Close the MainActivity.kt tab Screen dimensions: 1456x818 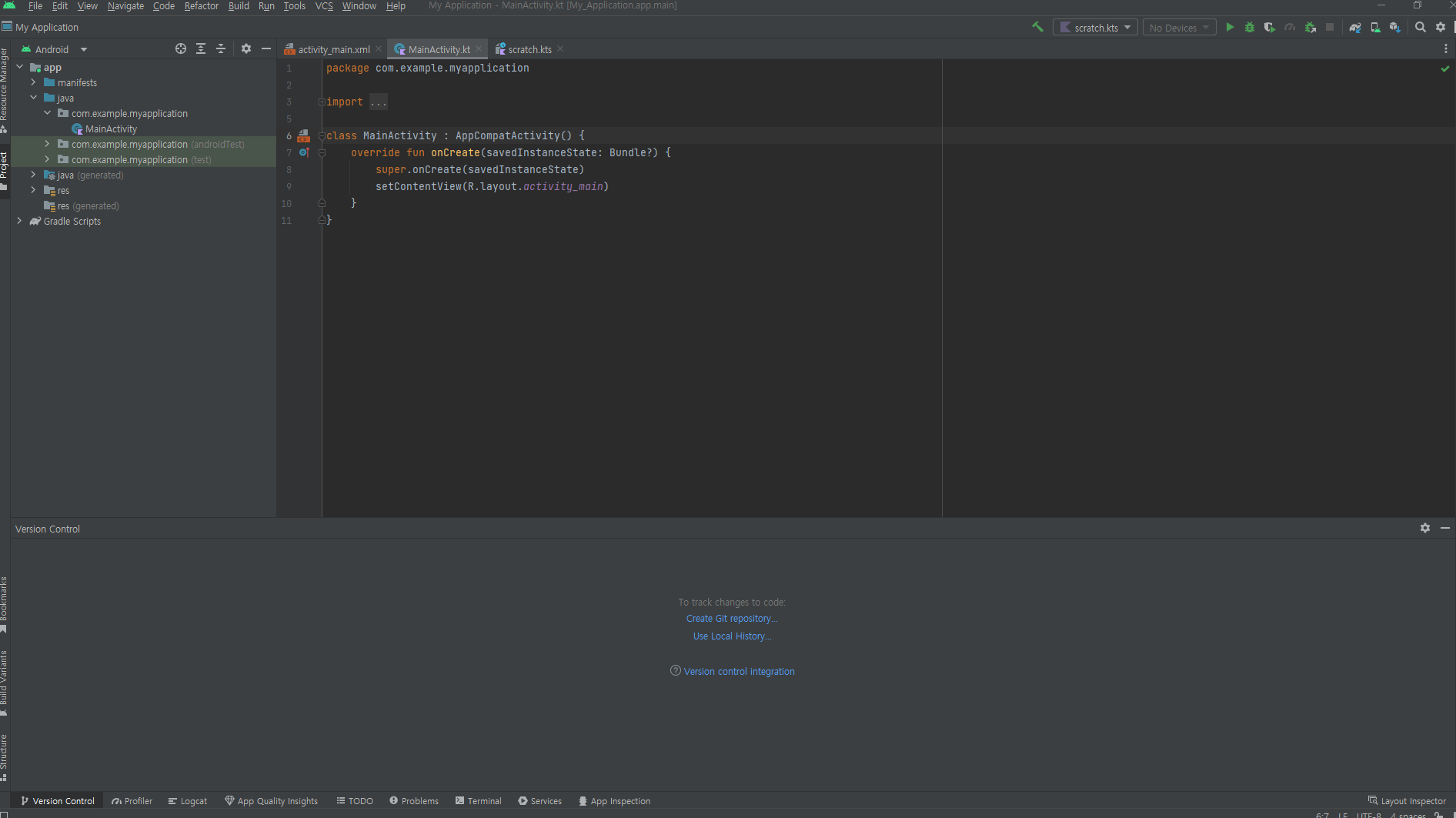pyautogui.click(x=479, y=48)
